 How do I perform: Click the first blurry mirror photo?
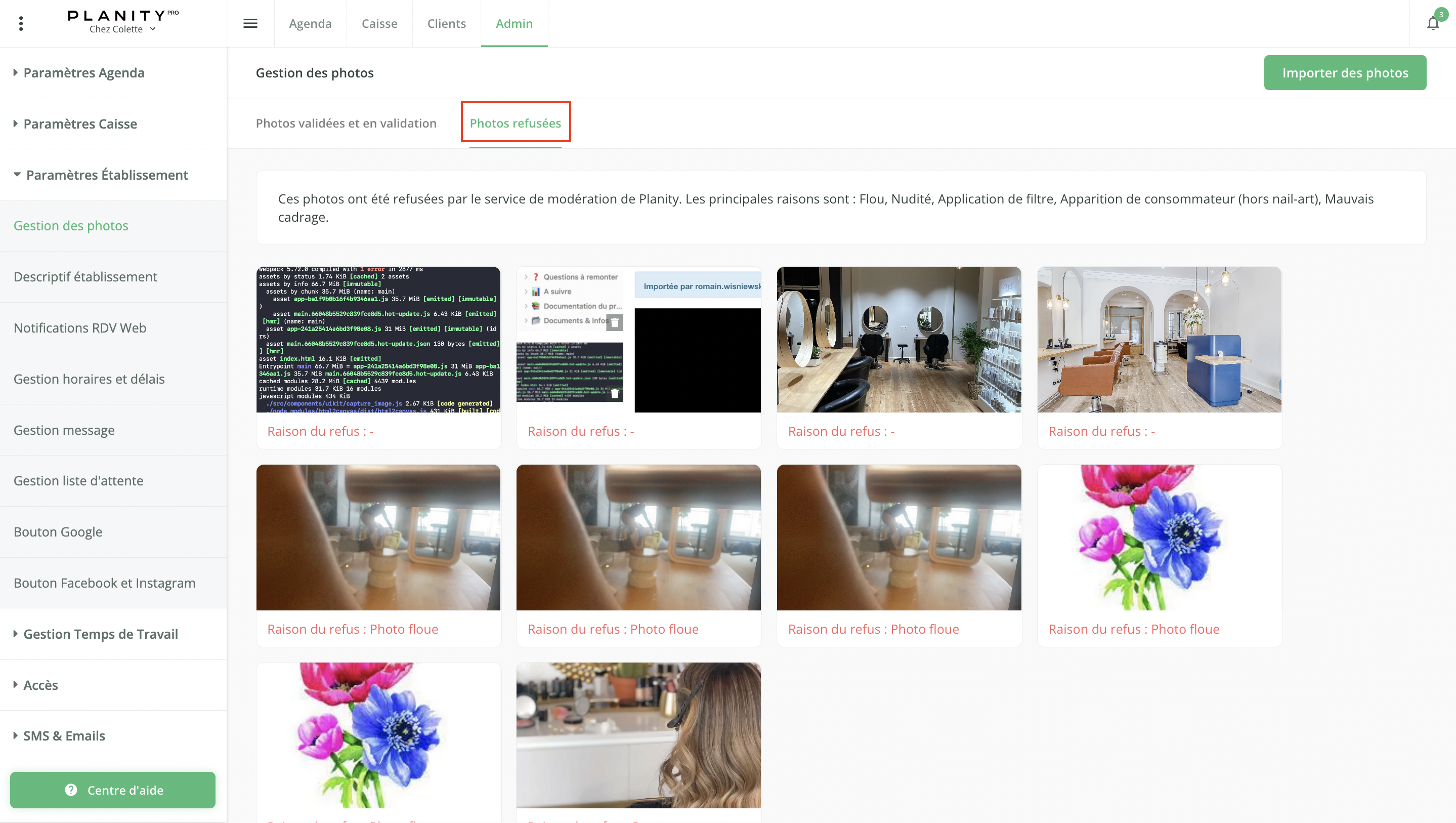[x=378, y=538]
